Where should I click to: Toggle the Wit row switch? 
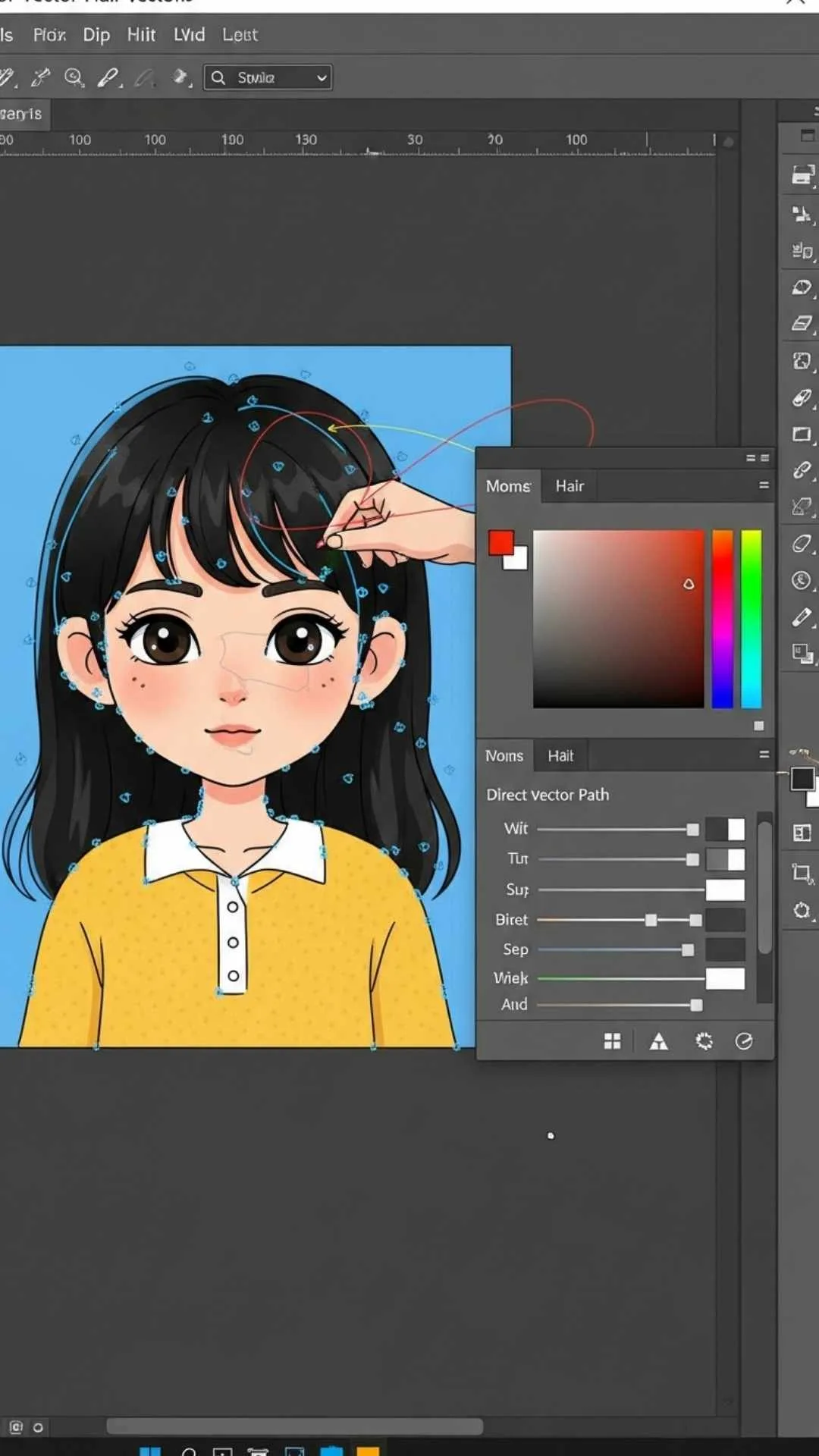point(725,829)
